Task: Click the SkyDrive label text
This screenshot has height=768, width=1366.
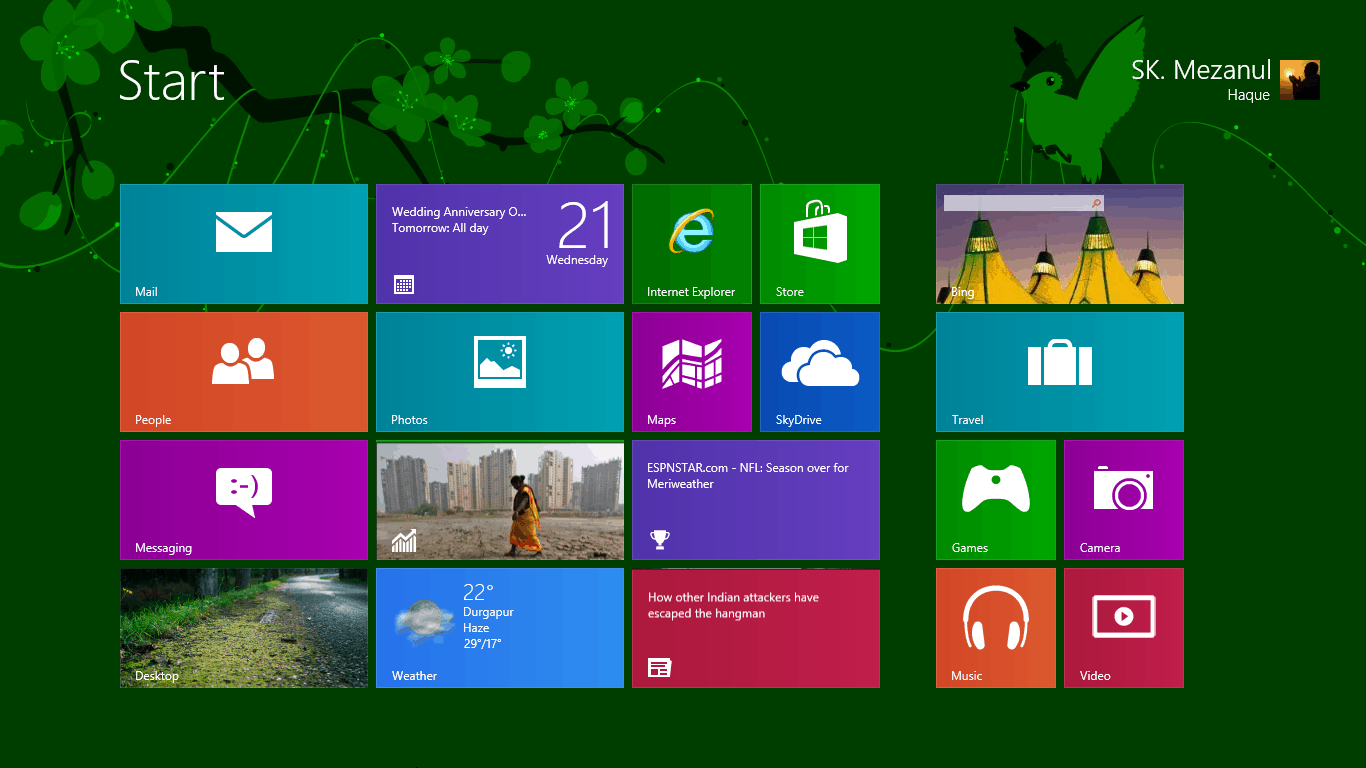Action: click(x=798, y=420)
